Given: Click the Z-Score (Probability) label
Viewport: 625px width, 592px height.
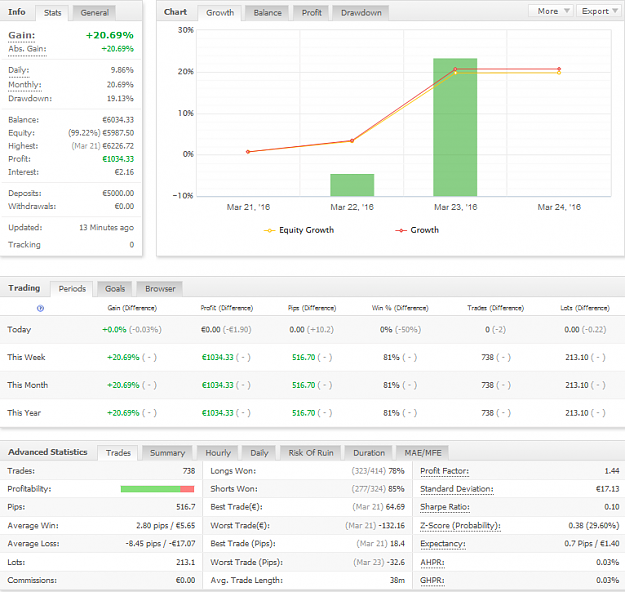Looking at the screenshot, I should point(460,526).
